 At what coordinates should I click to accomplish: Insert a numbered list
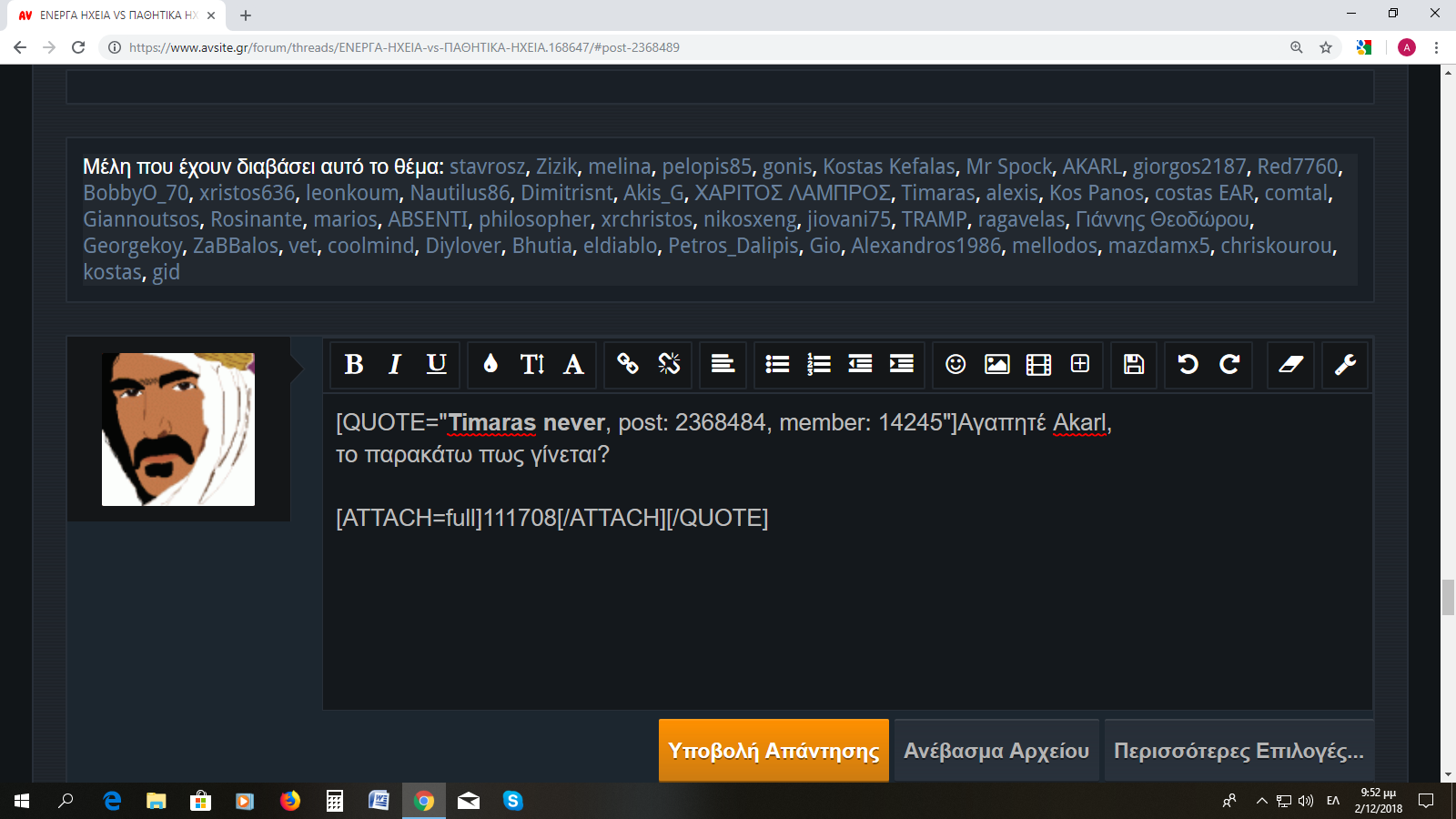coord(819,365)
